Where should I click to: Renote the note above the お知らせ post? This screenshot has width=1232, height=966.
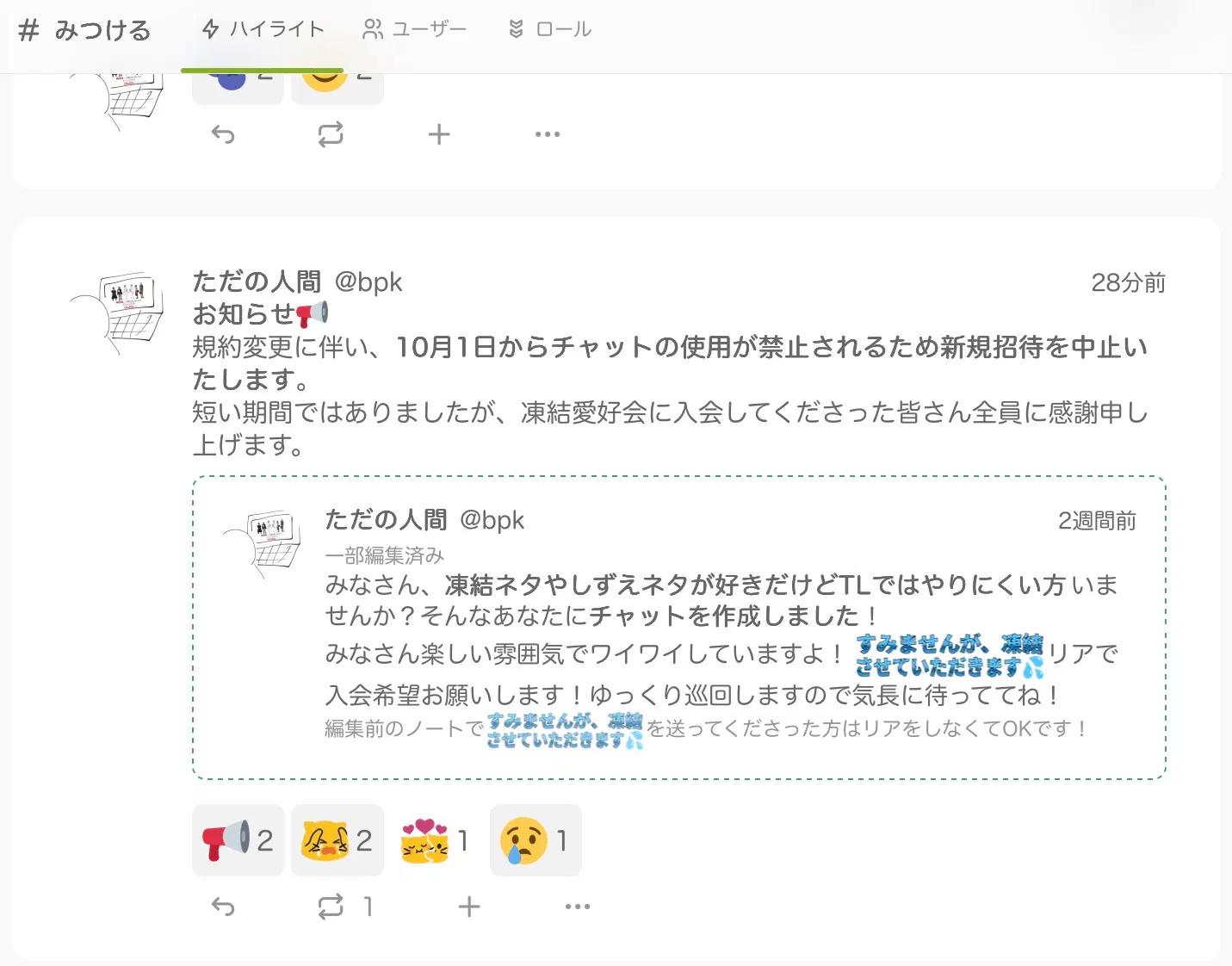(x=331, y=134)
